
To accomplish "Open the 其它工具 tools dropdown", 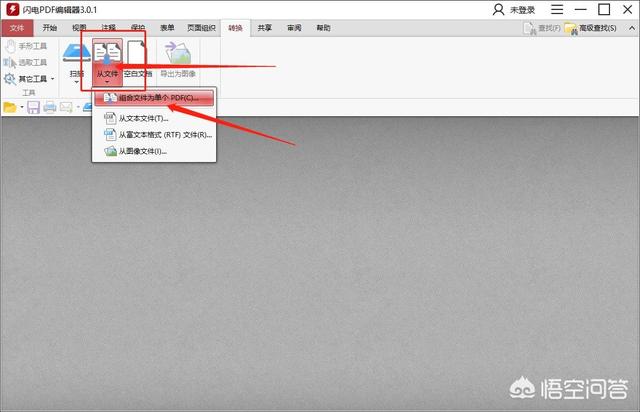I will coord(29,78).
